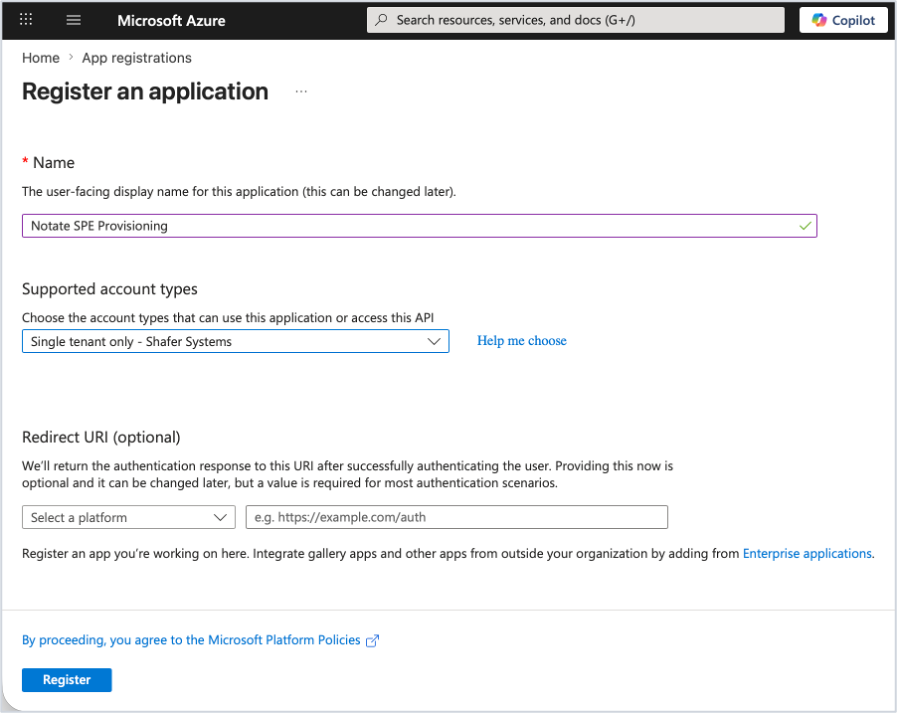Image resolution: width=898 pixels, height=714 pixels.
Task: Open the Azure apps grid launcher
Action: [x=26, y=20]
